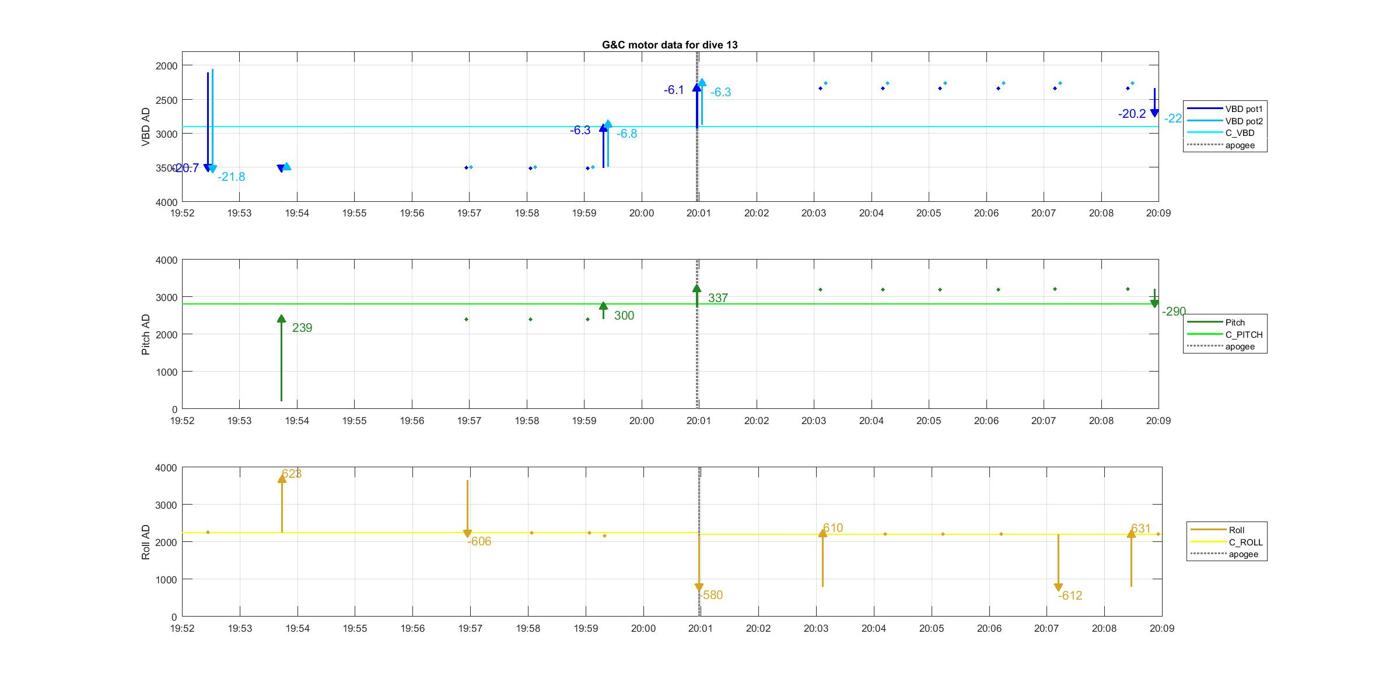Viewport: 1400px width, 693px height.
Task: Click the "4000" tick on Roll y-axis
Action: [x=166, y=468]
